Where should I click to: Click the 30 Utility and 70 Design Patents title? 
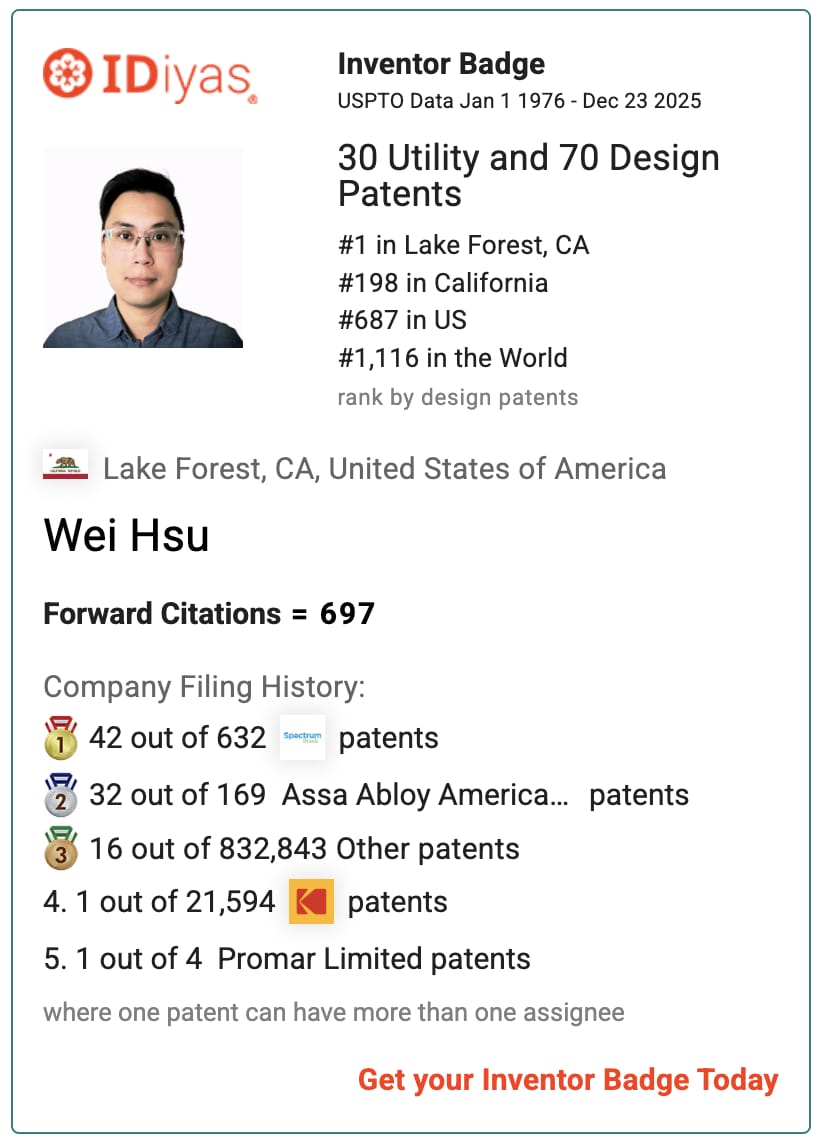click(x=528, y=175)
